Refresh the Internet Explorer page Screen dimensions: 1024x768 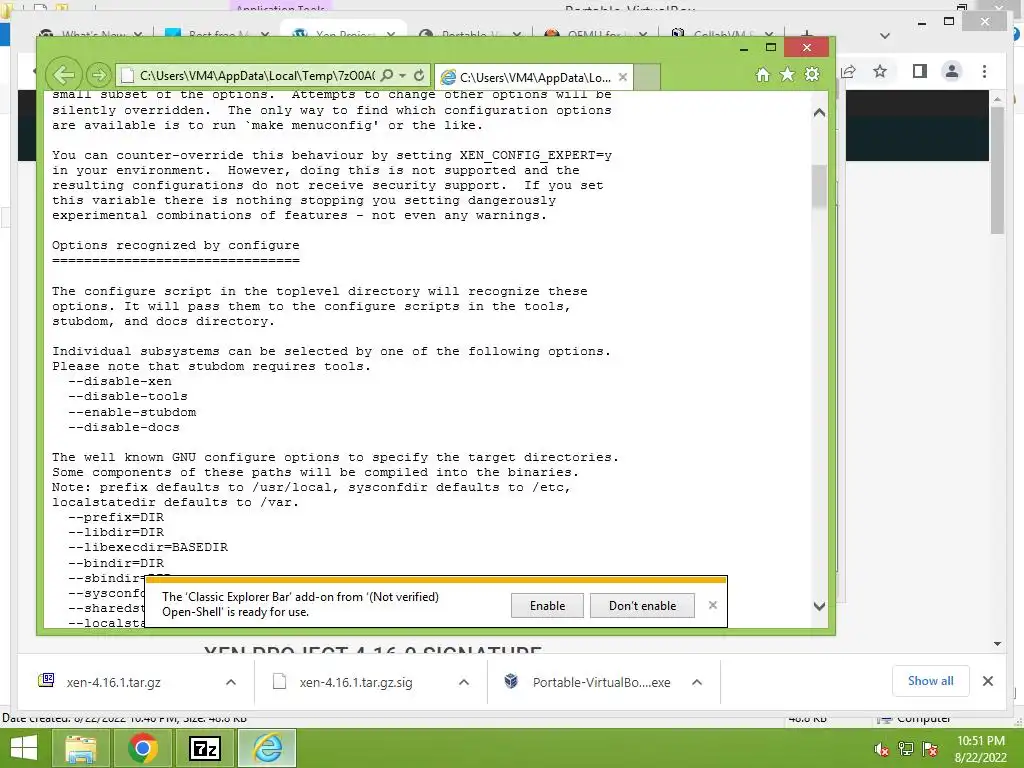[x=419, y=76]
